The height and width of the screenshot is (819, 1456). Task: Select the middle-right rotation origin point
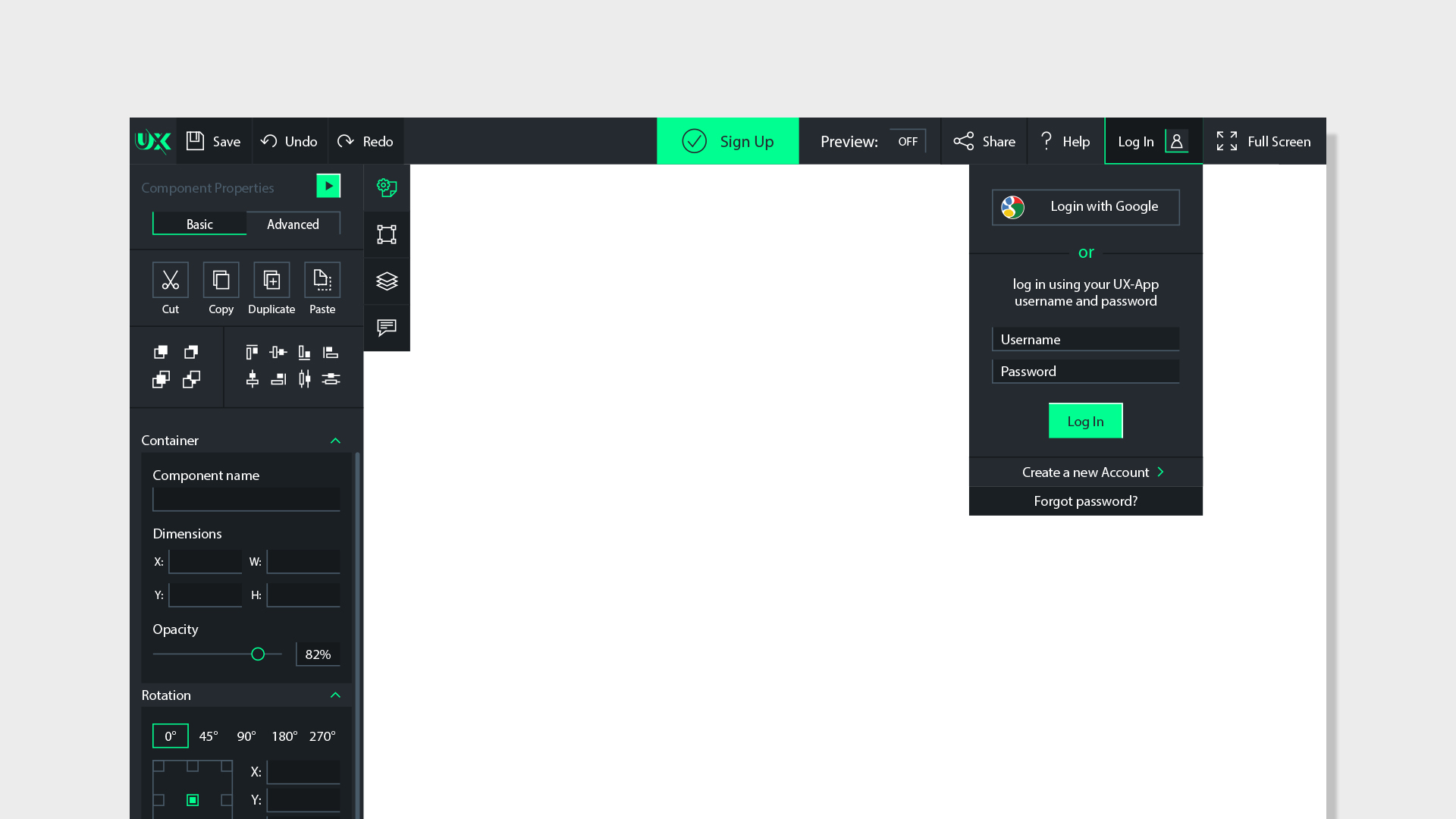click(x=227, y=800)
